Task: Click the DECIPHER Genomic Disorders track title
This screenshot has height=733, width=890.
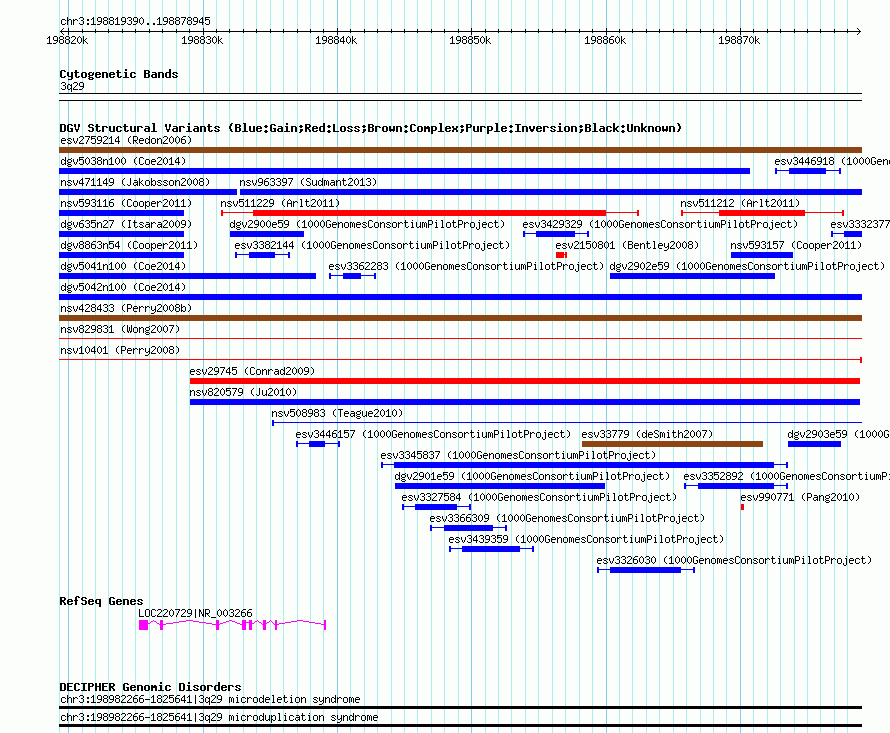Action: click(150, 686)
